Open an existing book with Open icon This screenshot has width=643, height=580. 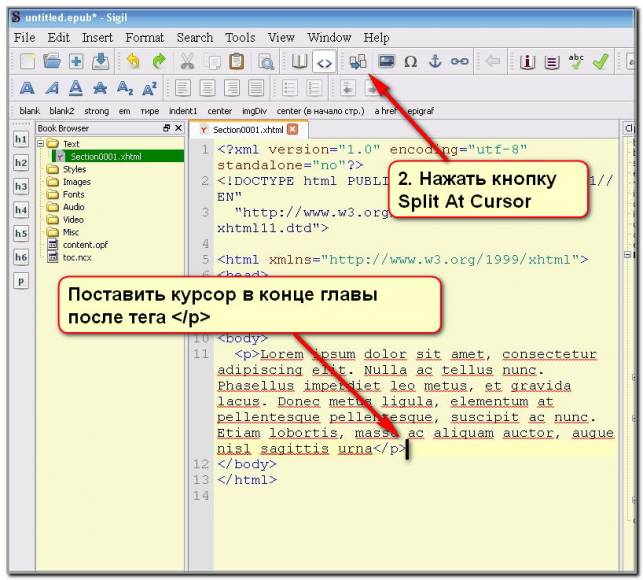(x=52, y=62)
